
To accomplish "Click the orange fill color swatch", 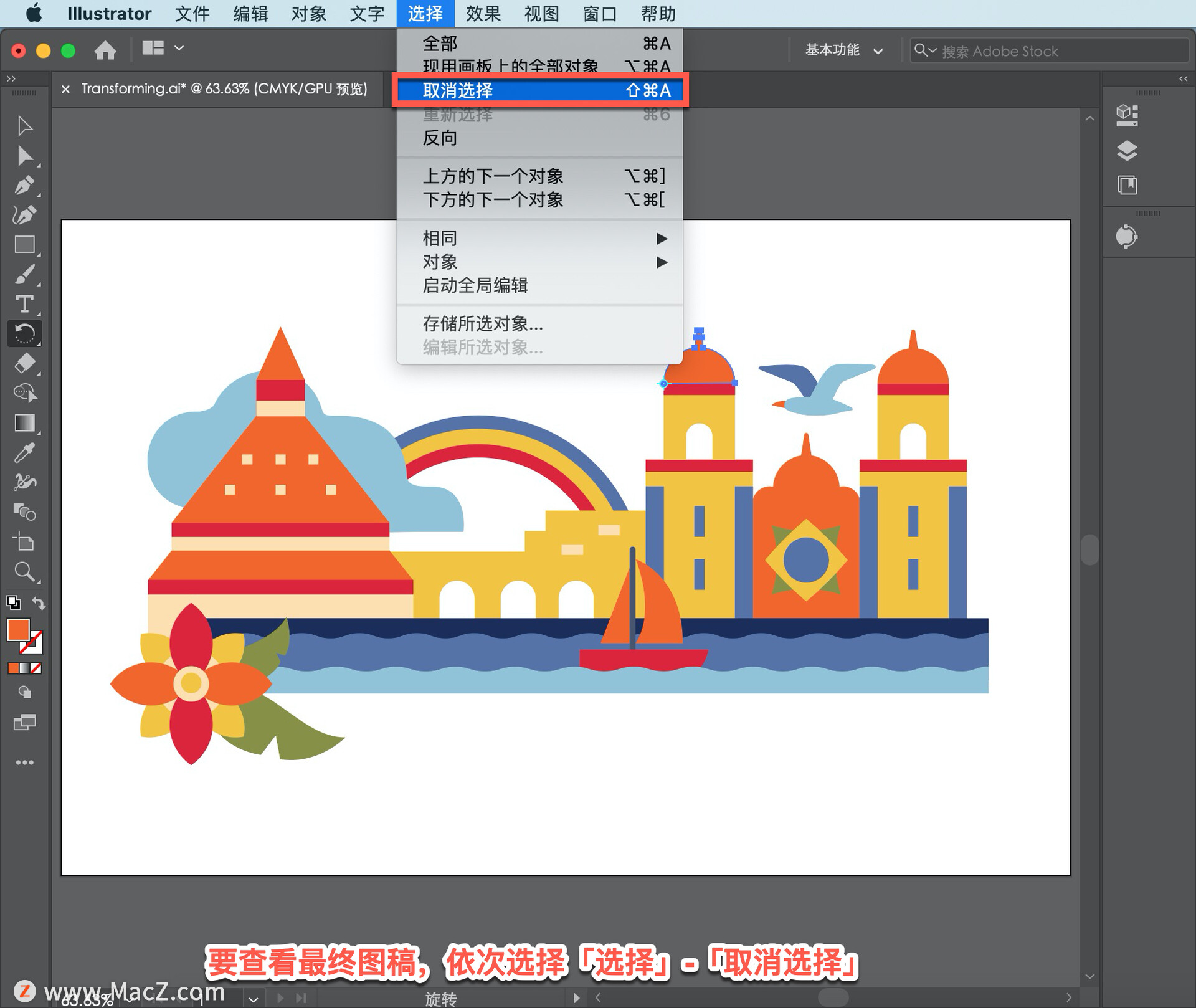I will click(x=17, y=629).
